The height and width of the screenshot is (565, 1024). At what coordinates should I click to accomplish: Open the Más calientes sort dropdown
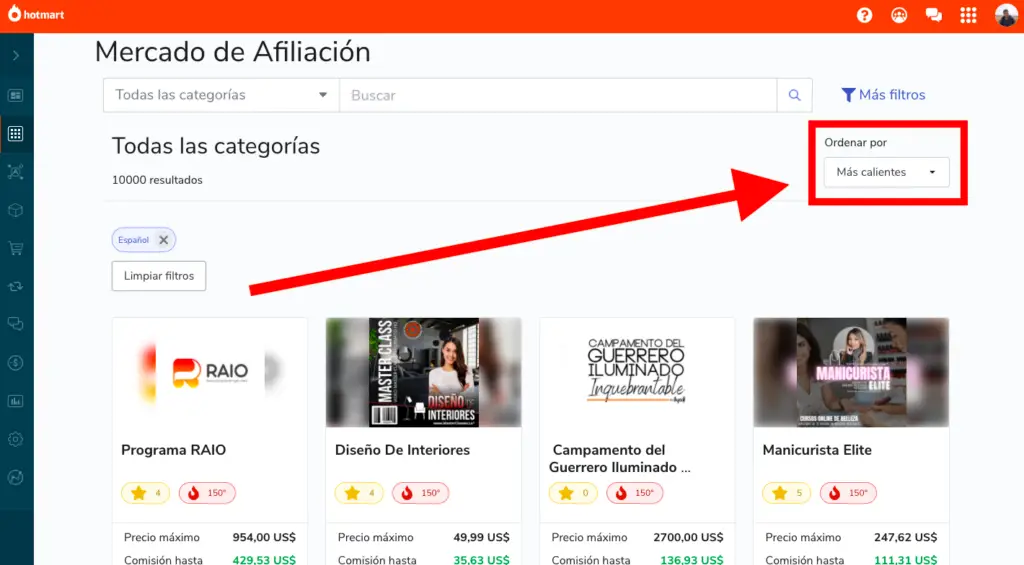click(886, 172)
